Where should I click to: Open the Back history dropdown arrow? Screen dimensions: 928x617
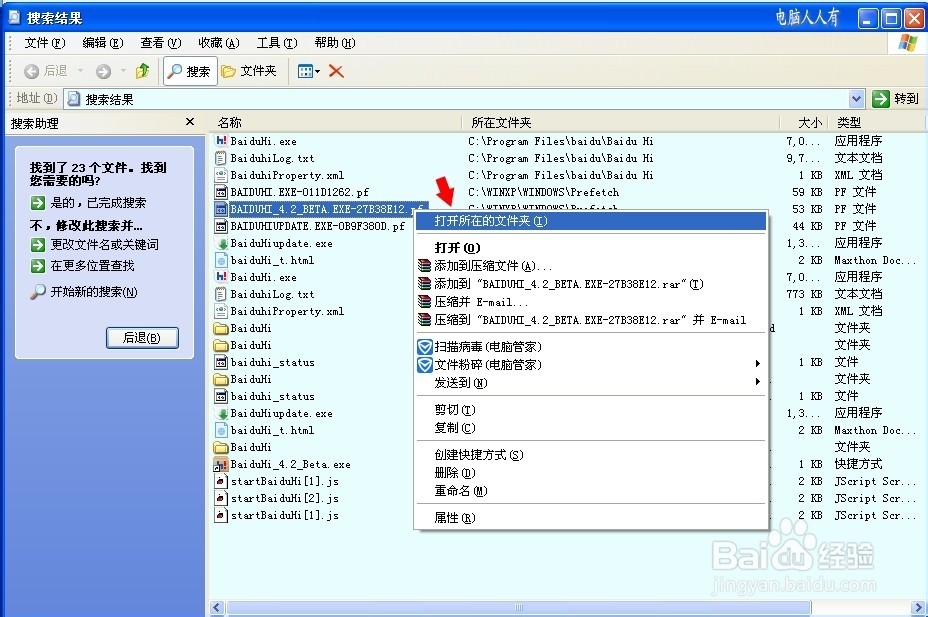80,71
